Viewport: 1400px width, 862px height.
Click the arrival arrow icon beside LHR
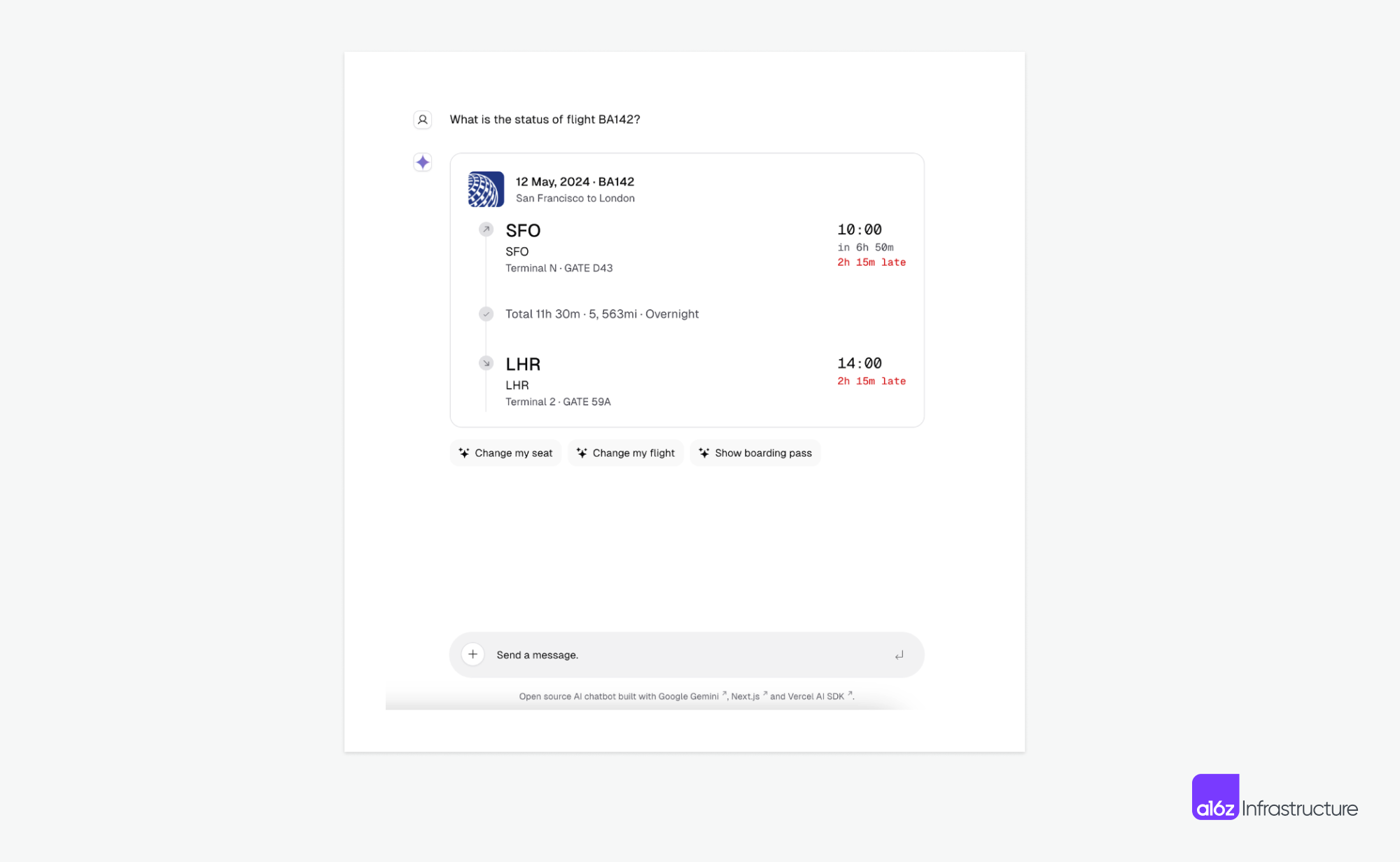point(486,362)
